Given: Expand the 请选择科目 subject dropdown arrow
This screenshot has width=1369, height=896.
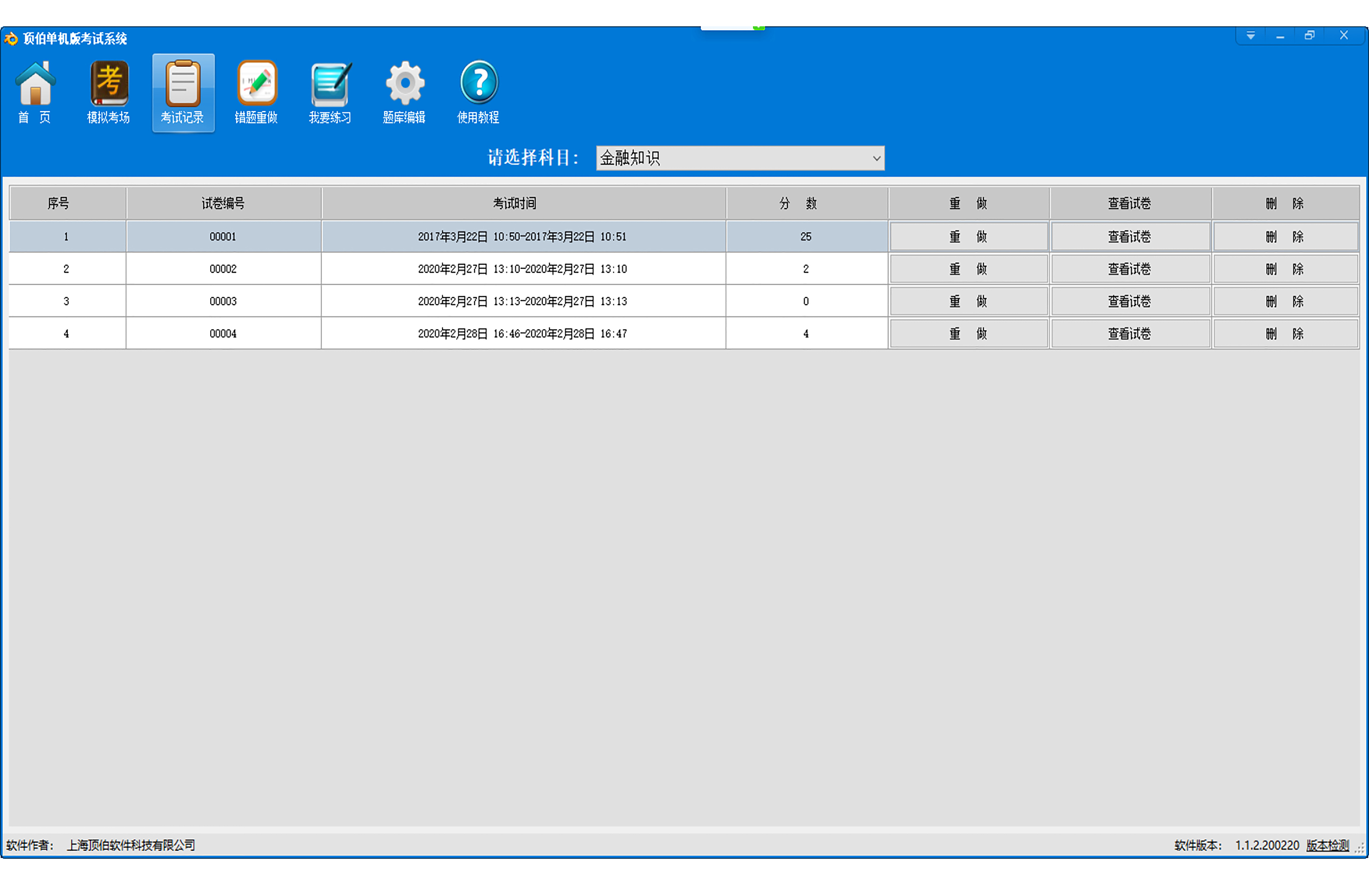Looking at the screenshot, I should tap(876, 158).
